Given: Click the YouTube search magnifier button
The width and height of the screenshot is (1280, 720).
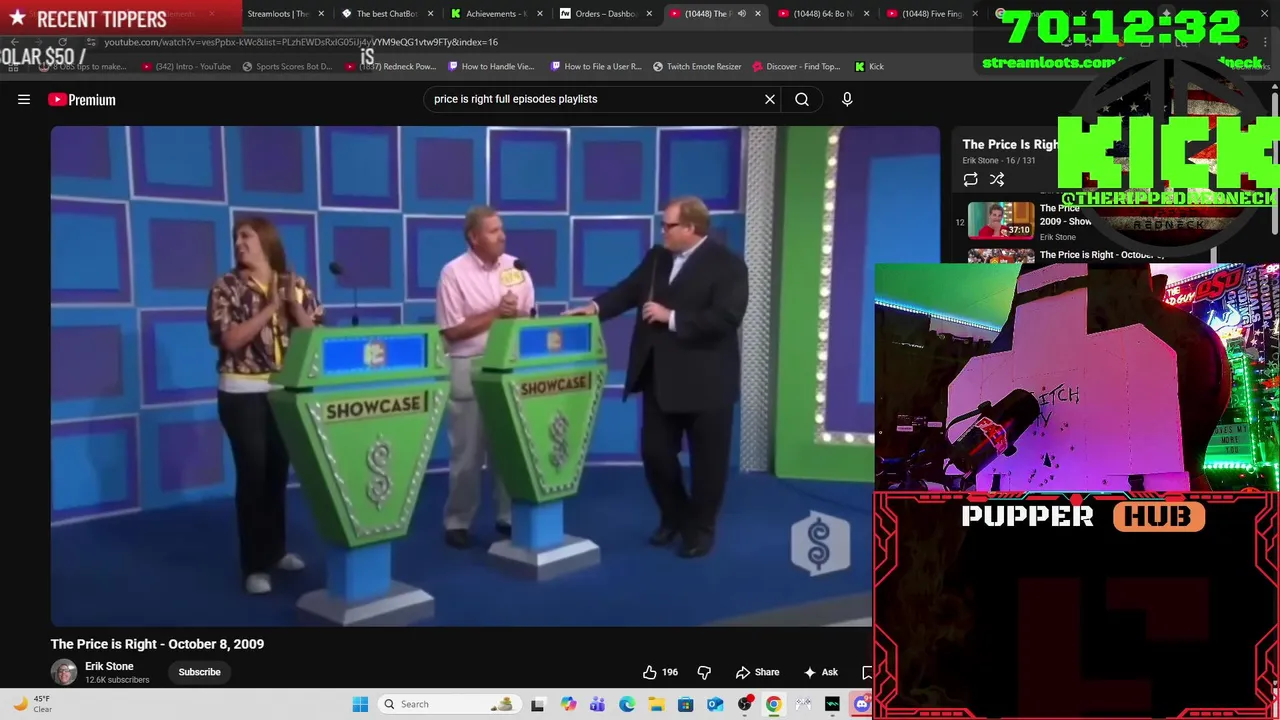Looking at the screenshot, I should (x=802, y=99).
